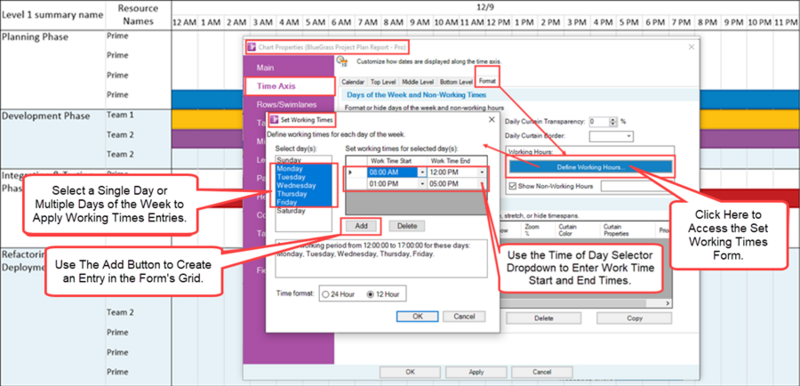Switch to the Format tab

(x=487, y=81)
